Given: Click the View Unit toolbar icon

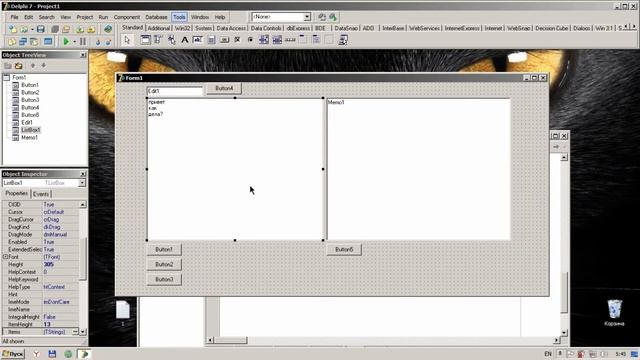Looking at the screenshot, I should 12,42.
